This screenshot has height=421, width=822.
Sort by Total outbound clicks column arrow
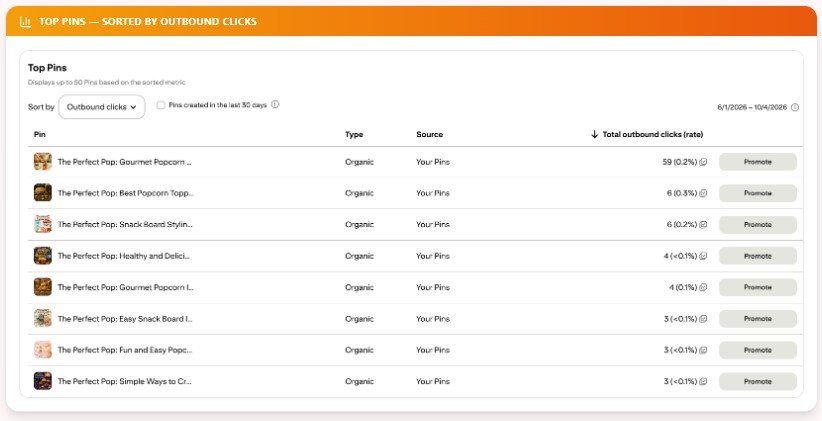[x=594, y=134]
